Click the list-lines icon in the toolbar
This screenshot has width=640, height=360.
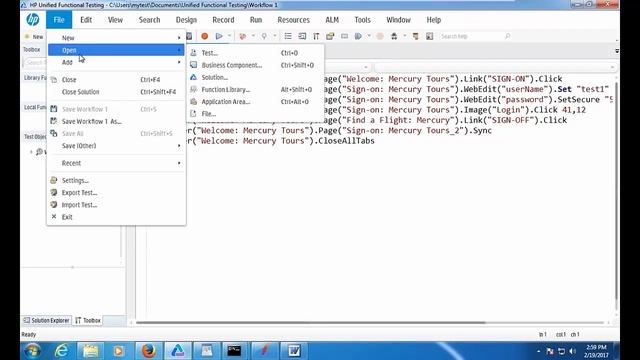pos(288,36)
